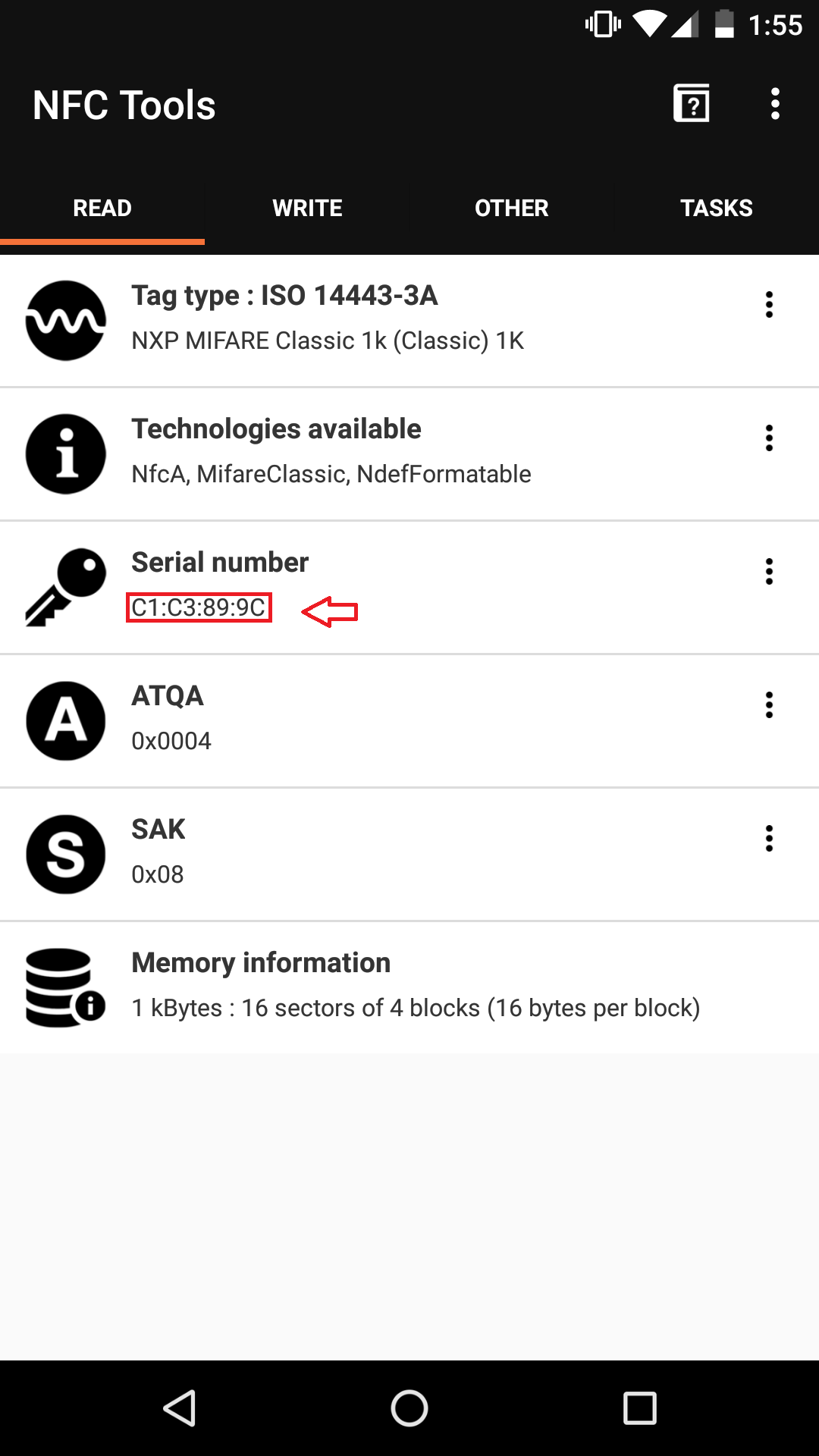
Task: Open options menu for SAK row
Action: 769,839
